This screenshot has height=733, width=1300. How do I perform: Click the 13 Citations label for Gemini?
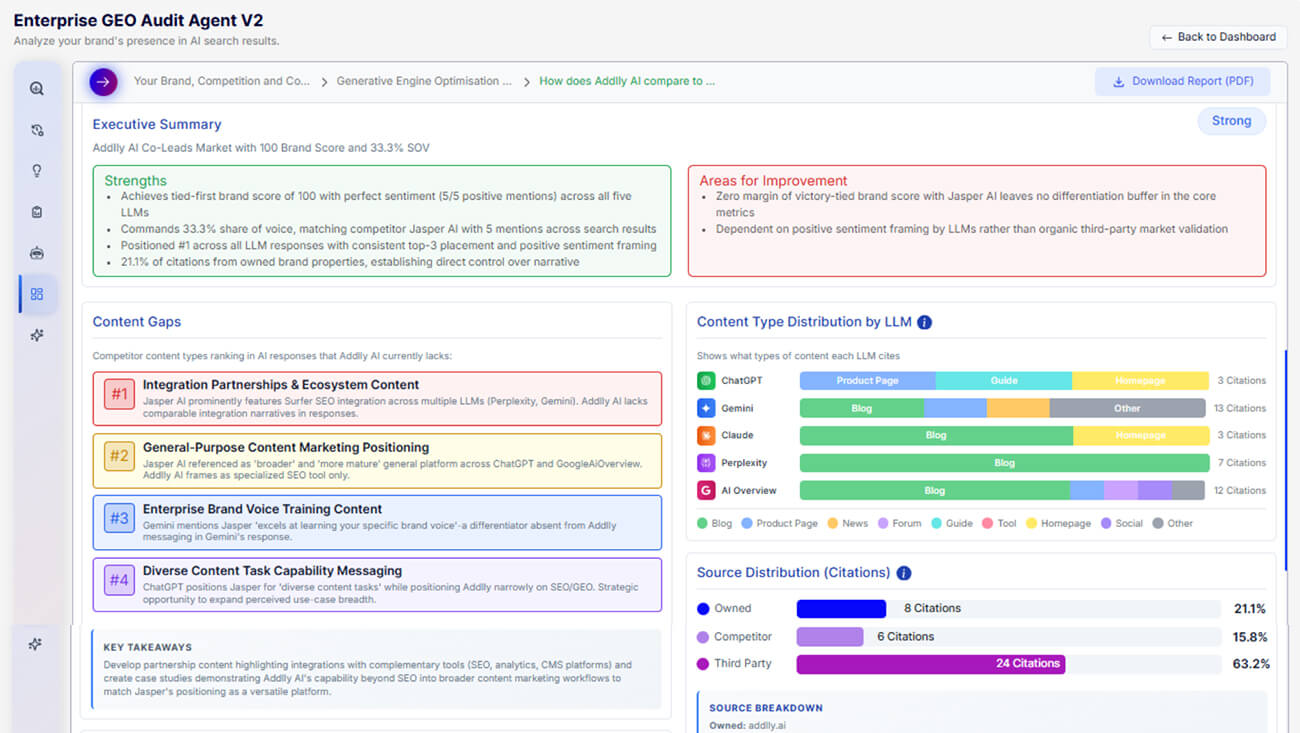[1240, 408]
